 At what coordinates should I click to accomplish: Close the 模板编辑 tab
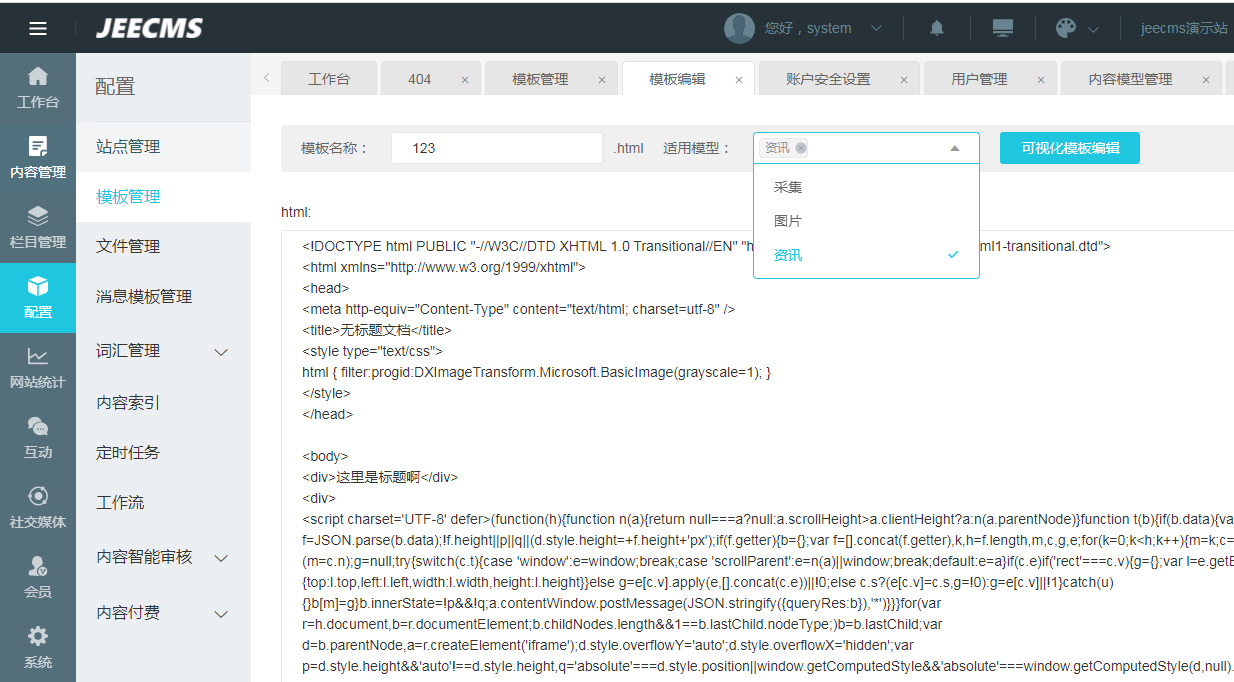(739, 80)
